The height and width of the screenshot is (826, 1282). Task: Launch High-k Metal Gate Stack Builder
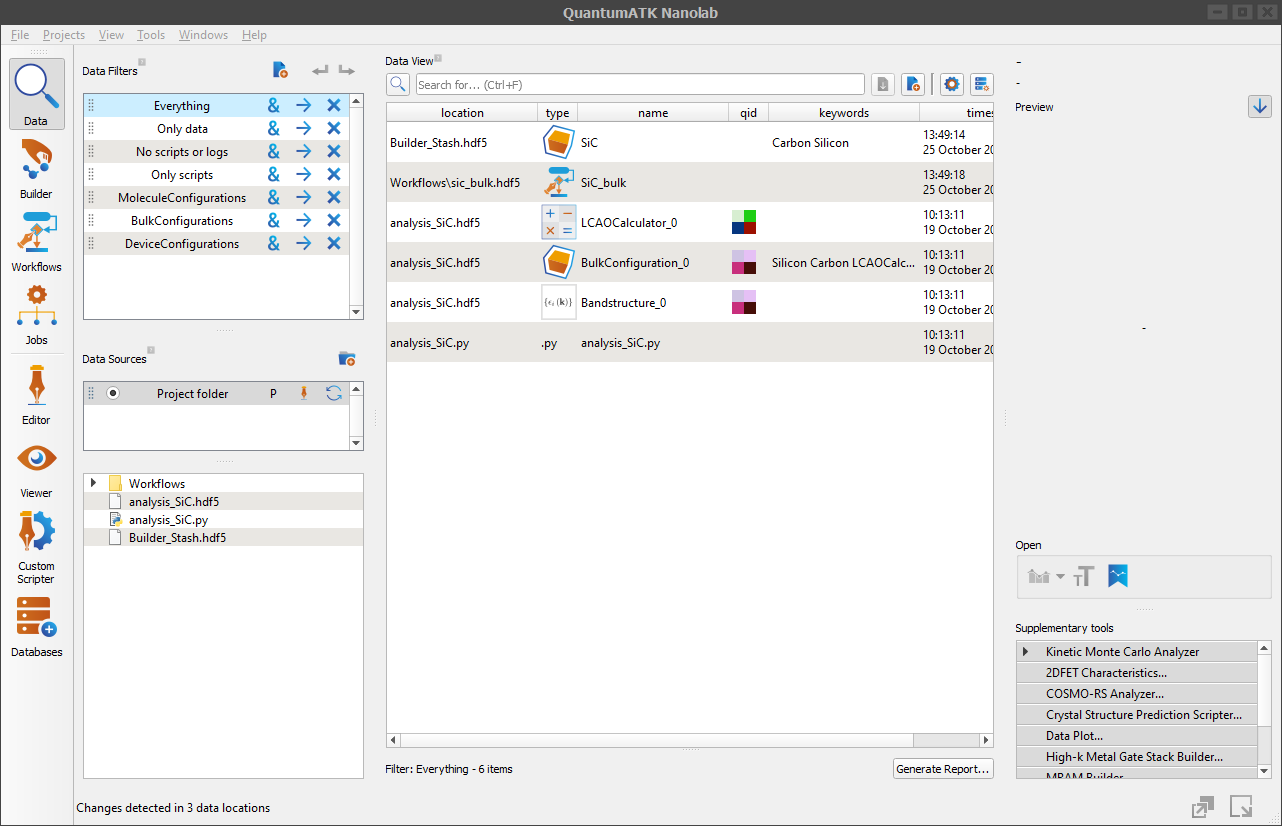(1137, 757)
